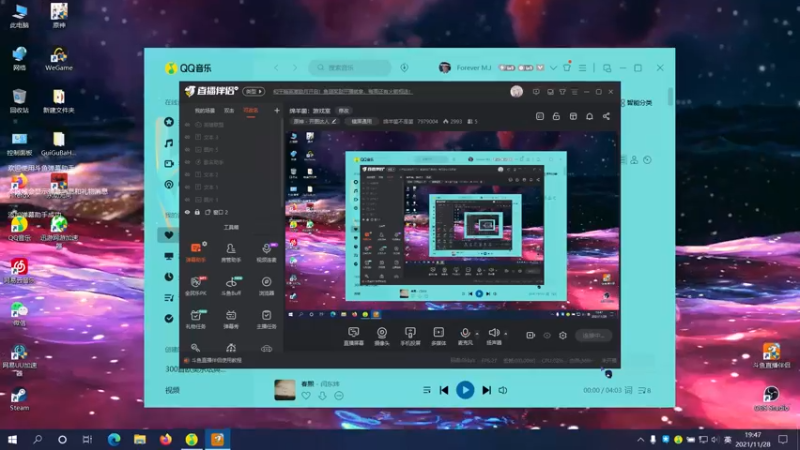
Task: Open the 礼物任务 tool icon
Action: (x=196, y=319)
